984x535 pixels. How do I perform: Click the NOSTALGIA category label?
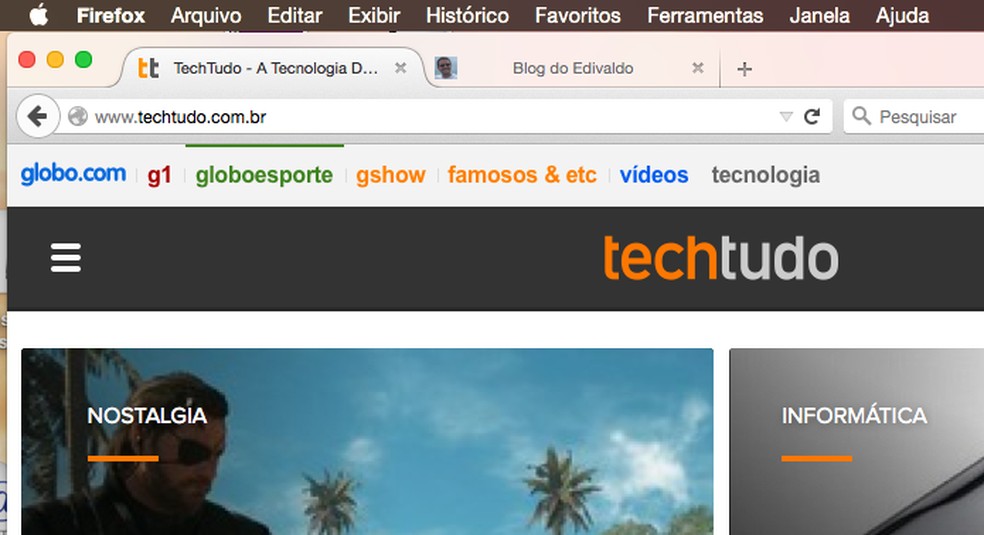click(x=147, y=415)
